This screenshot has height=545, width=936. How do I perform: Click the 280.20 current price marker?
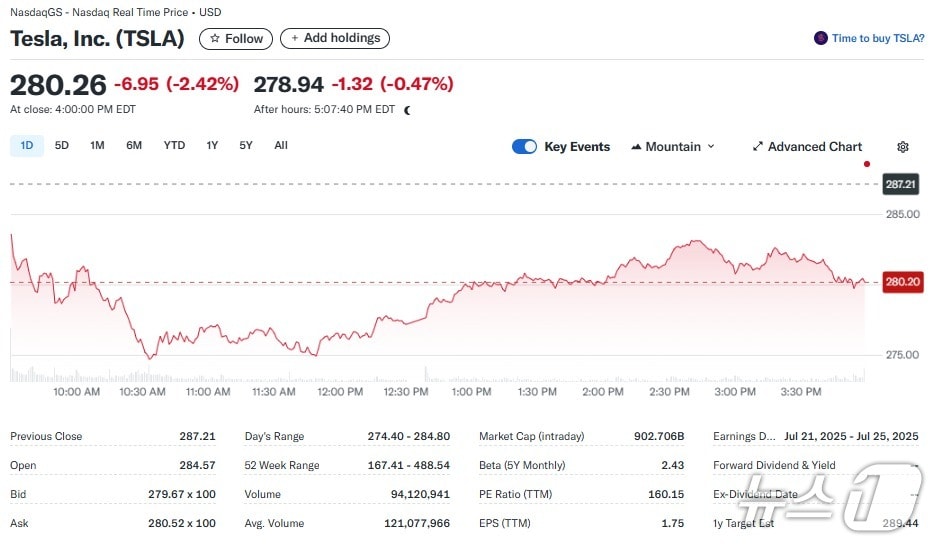[x=901, y=282]
